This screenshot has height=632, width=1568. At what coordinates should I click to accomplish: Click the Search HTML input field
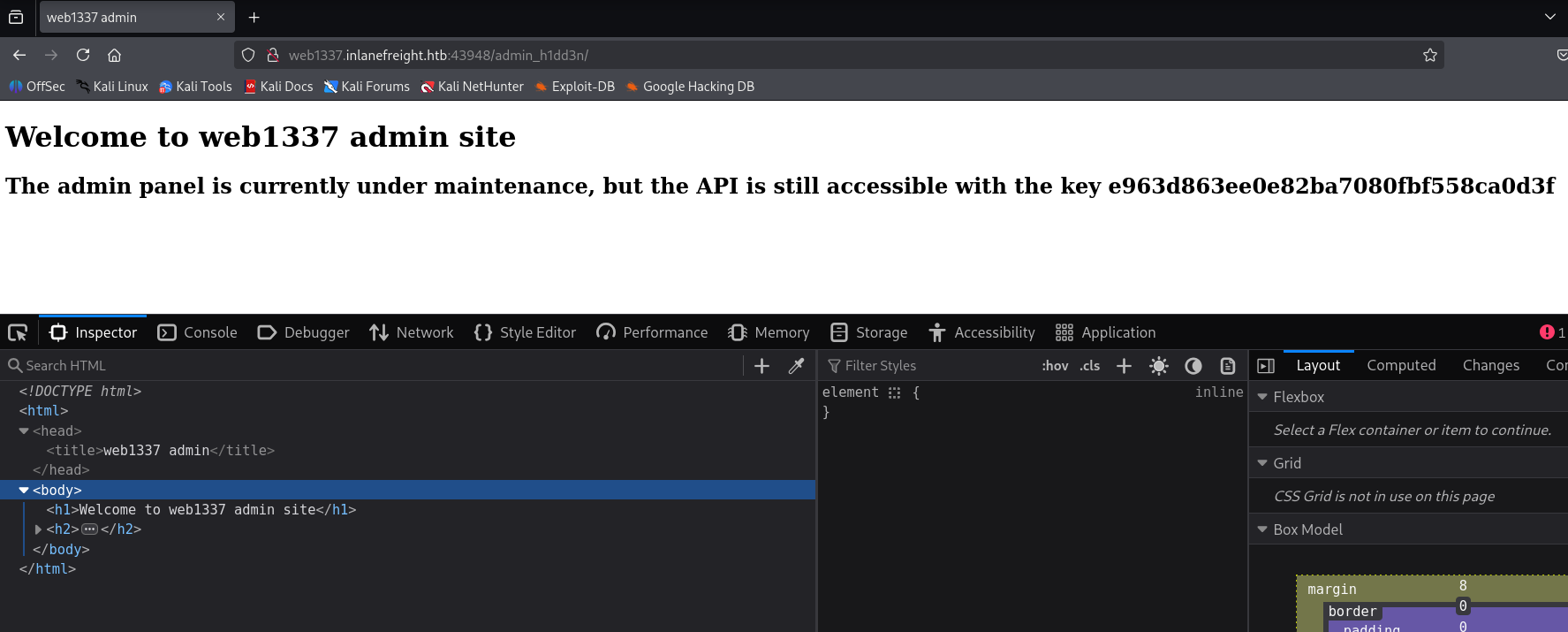pyautogui.click(x=371, y=366)
